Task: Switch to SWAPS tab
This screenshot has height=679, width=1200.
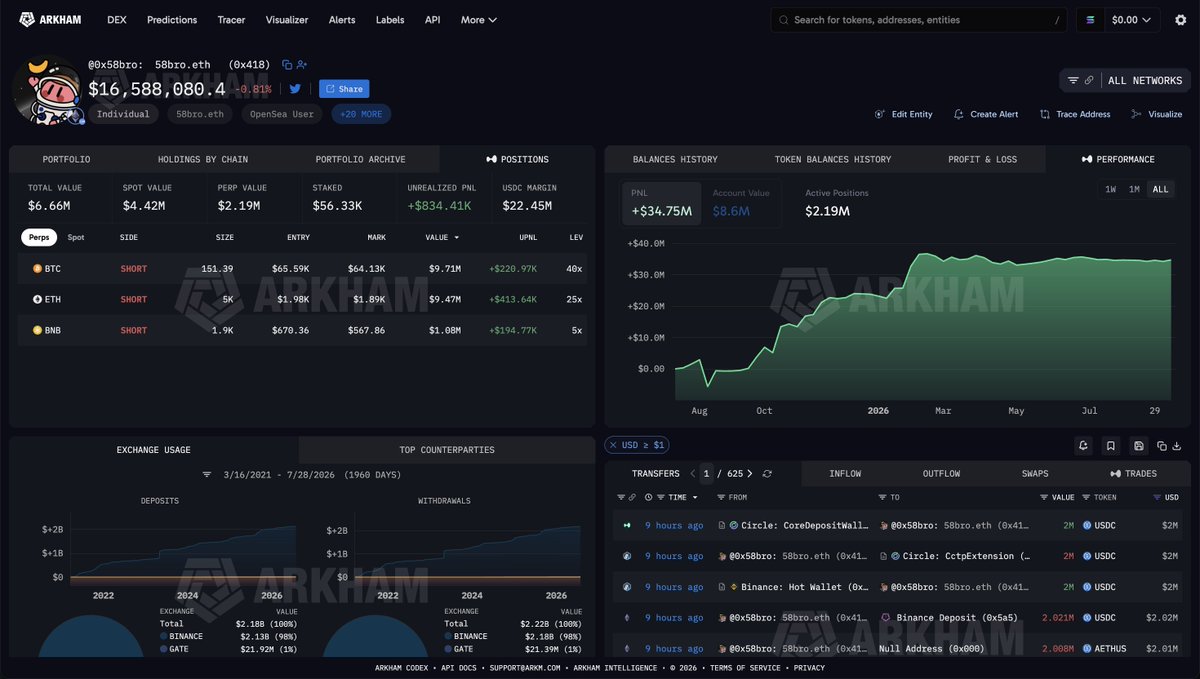Action: 1035,474
